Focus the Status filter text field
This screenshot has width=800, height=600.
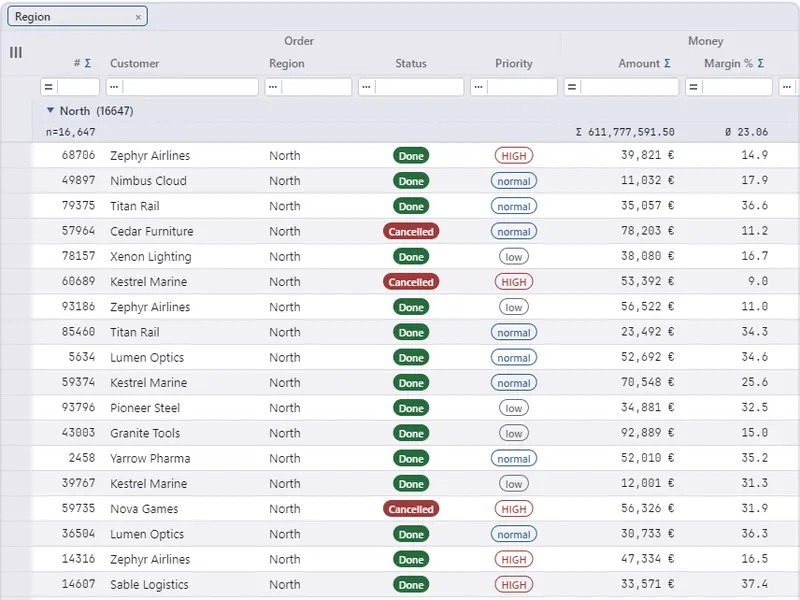coord(419,87)
